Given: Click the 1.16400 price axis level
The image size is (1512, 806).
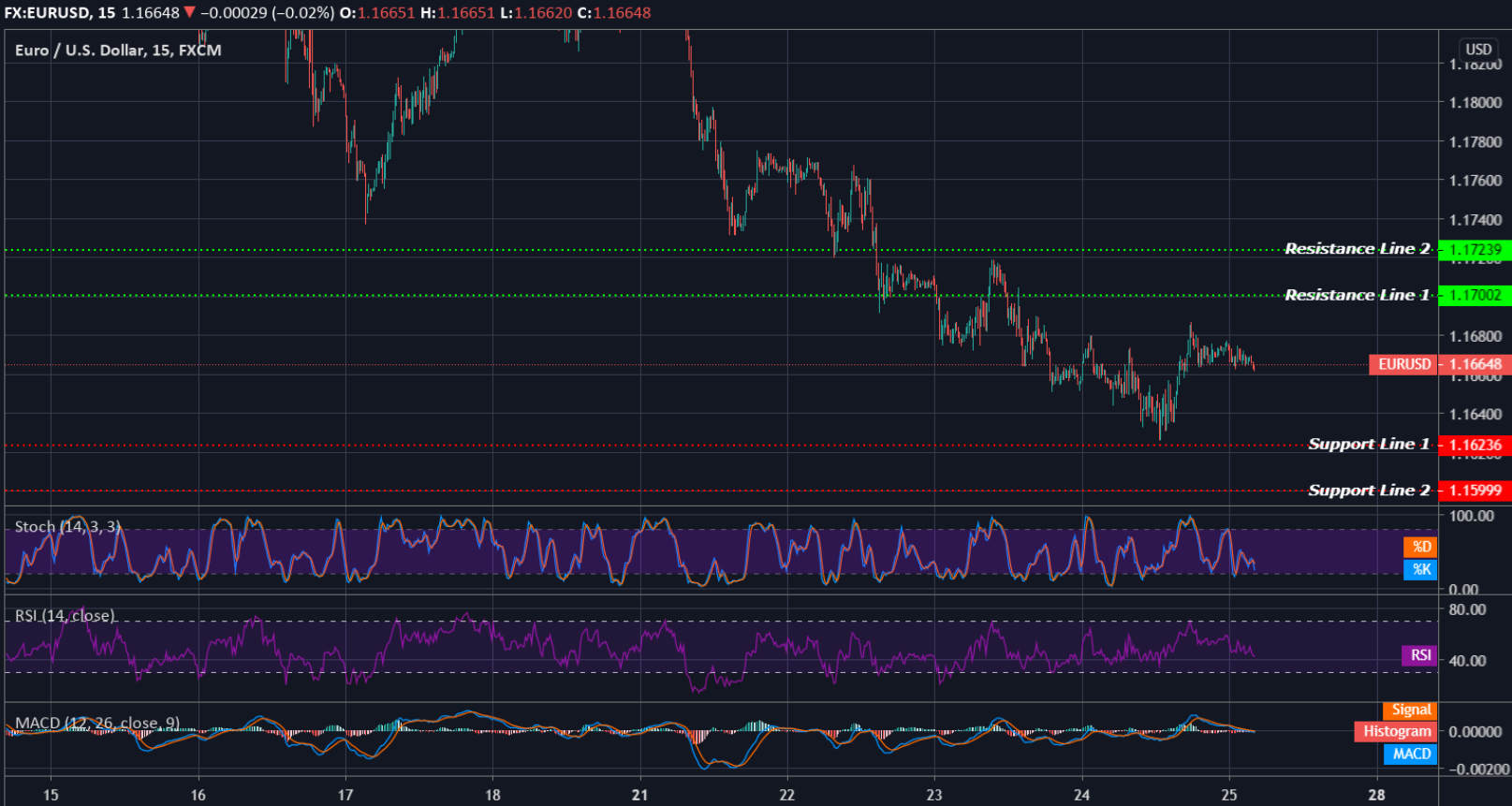Looking at the screenshot, I should pos(1475,414).
